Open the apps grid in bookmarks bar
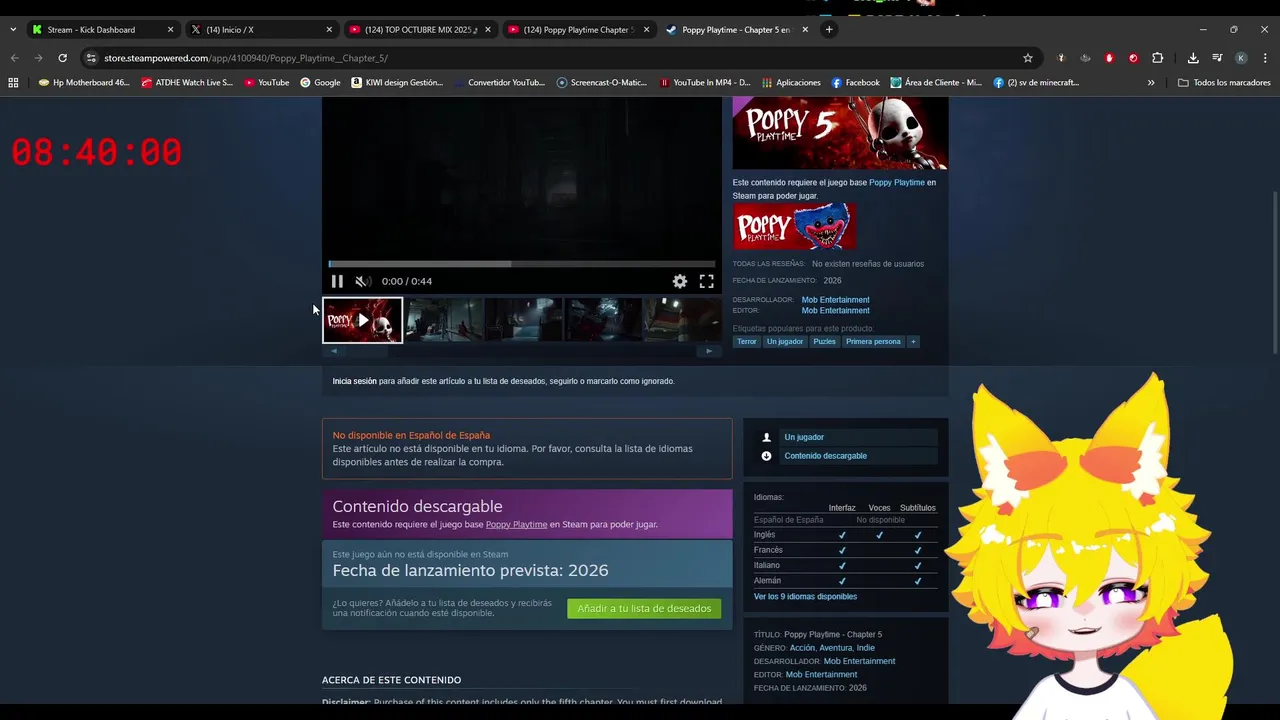 point(13,83)
